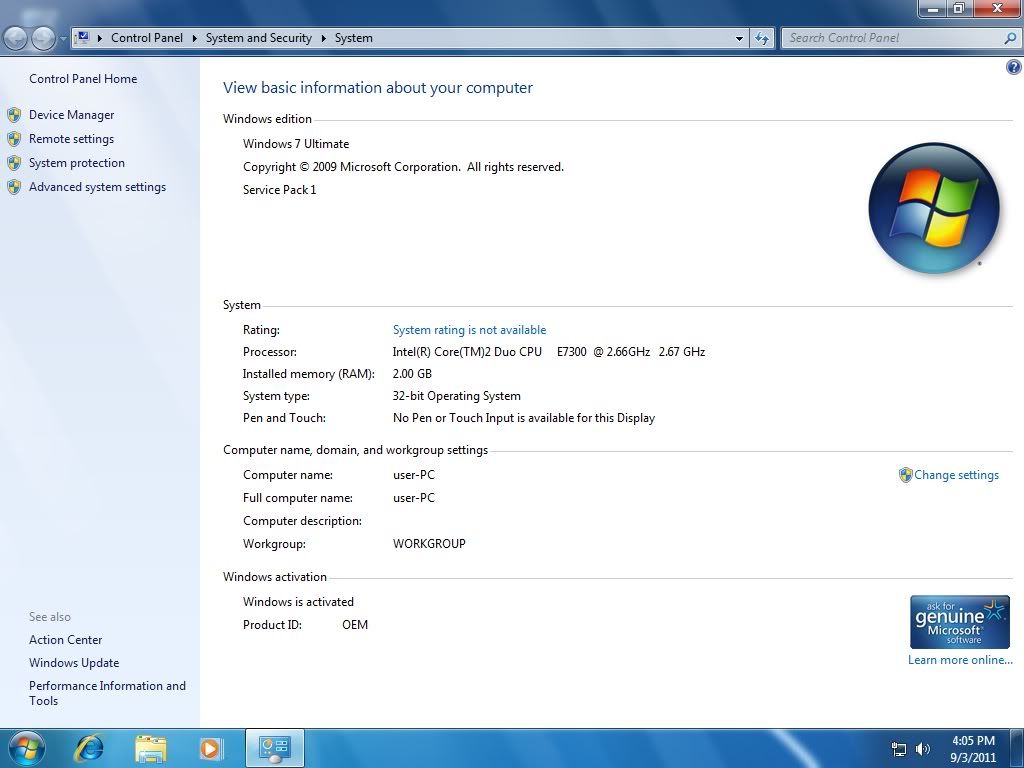Image resolution: width=1024 pixels, height=768 pixels.
Task: Click the Product ID OEM value
Action: pyautogui.click(x=355, y=625)
